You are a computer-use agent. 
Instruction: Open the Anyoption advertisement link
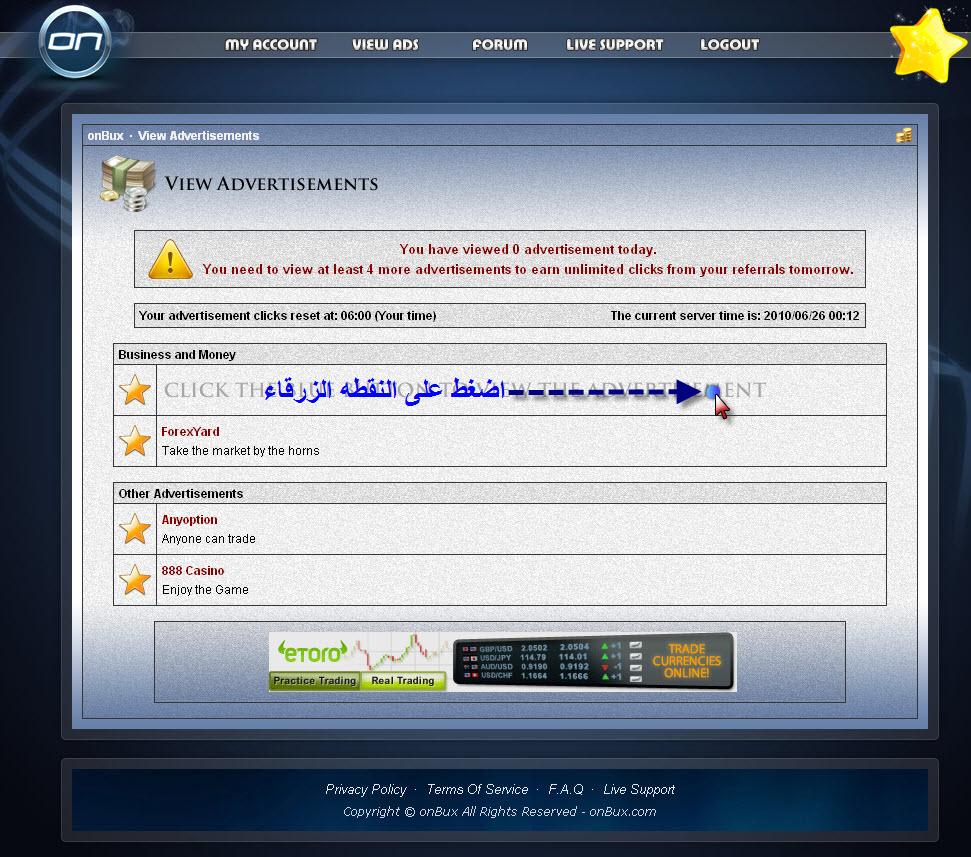[189, 520]
